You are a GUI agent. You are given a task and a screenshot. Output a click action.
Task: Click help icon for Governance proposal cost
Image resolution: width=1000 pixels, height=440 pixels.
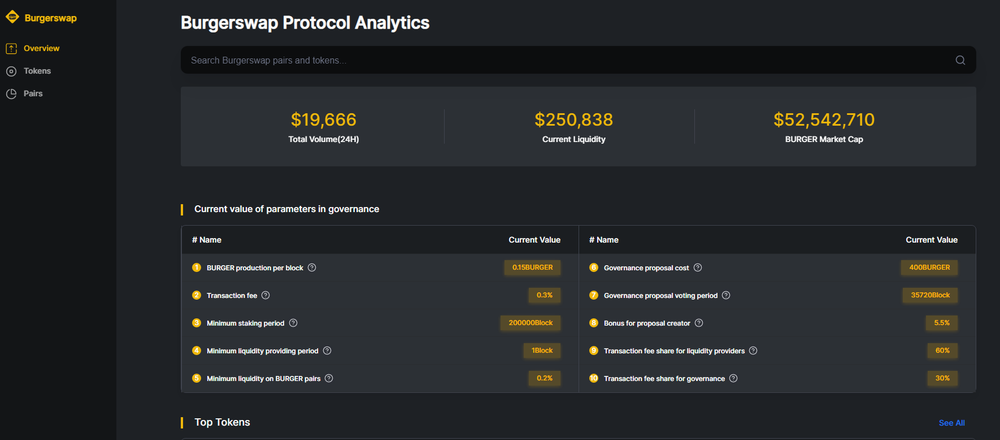pos(698,268)
